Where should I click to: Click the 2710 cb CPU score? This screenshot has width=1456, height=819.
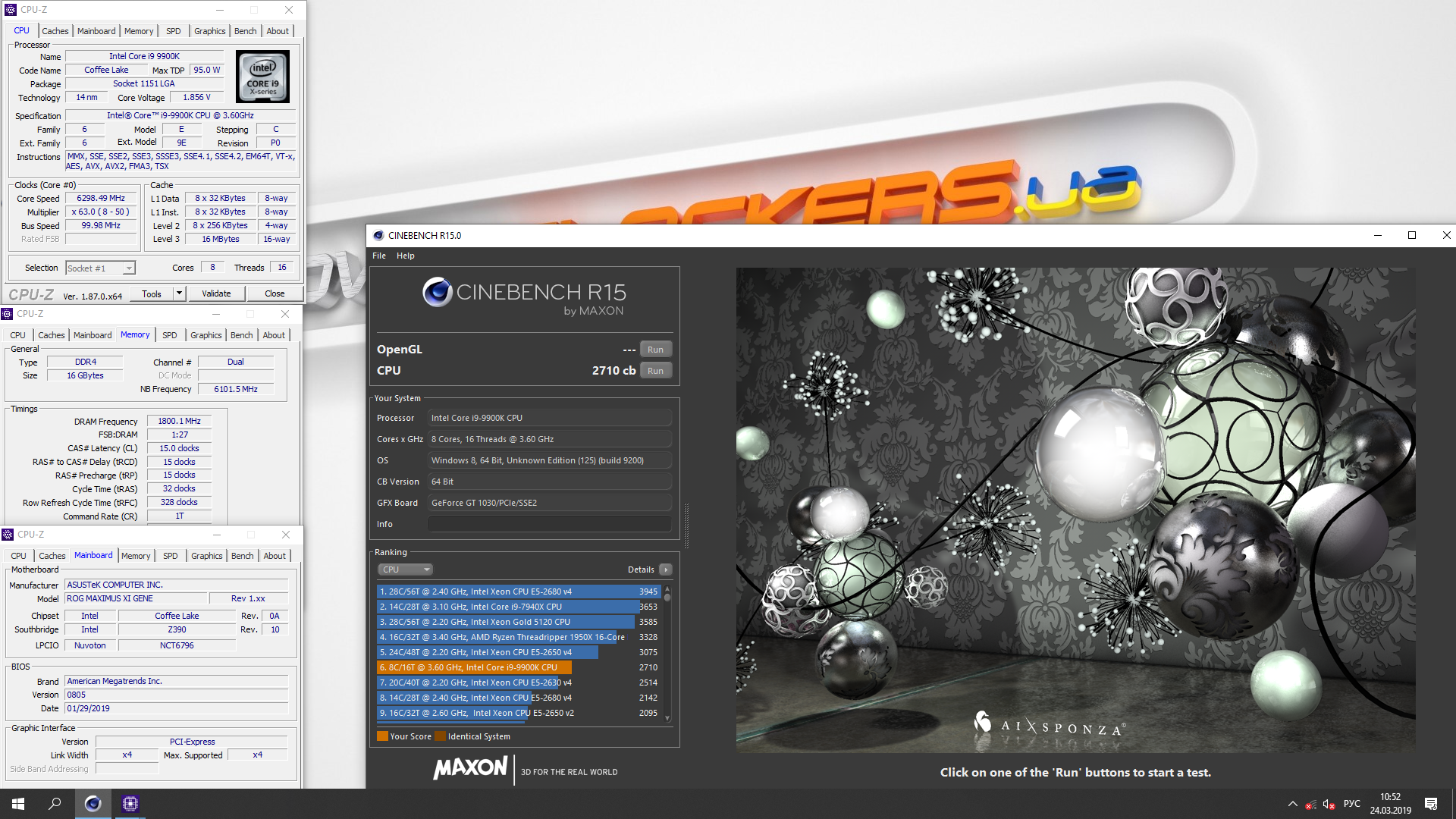pos(613,371)
